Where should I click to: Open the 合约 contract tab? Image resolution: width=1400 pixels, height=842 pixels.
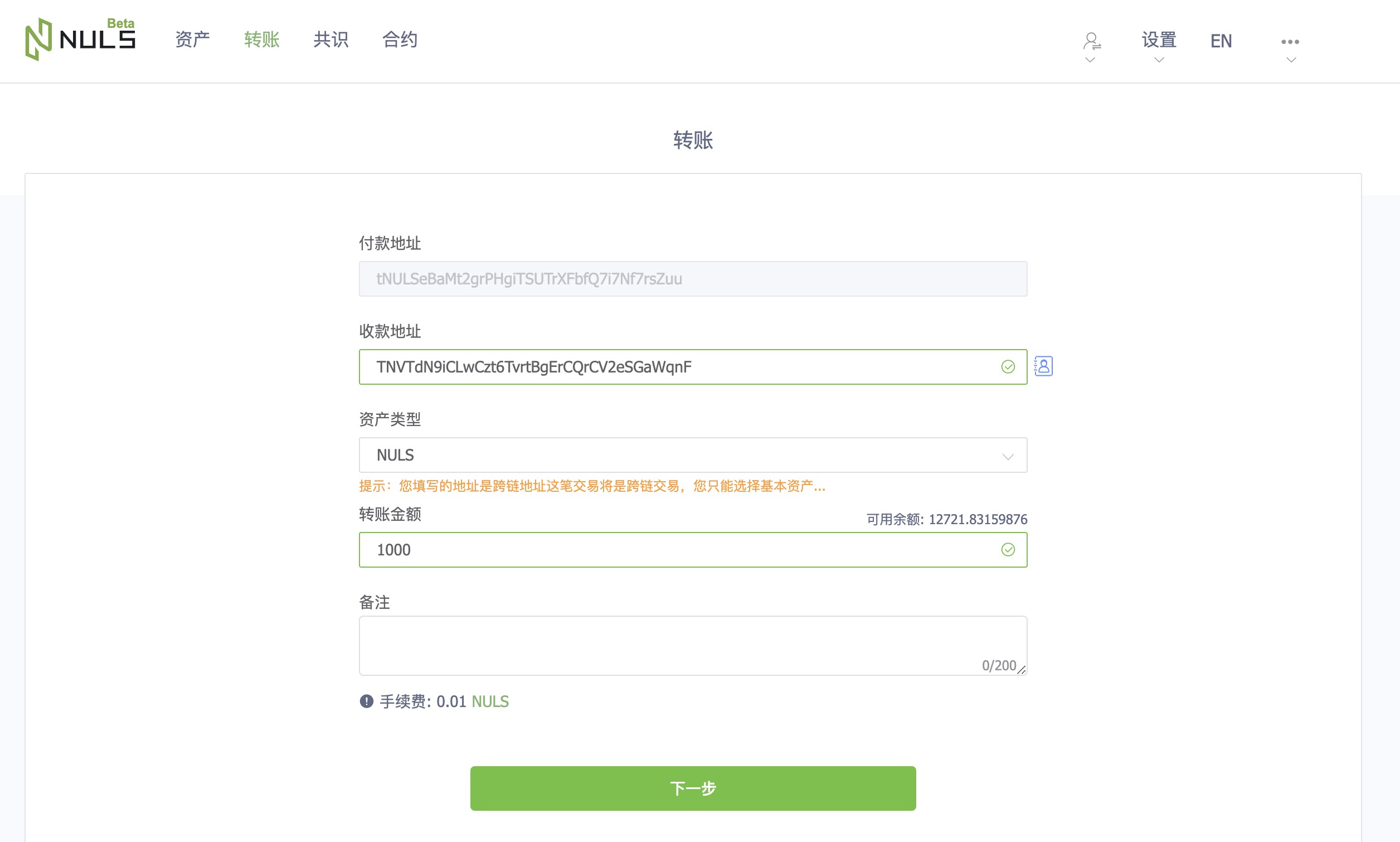pyautogui.click(x=400, y=40)
